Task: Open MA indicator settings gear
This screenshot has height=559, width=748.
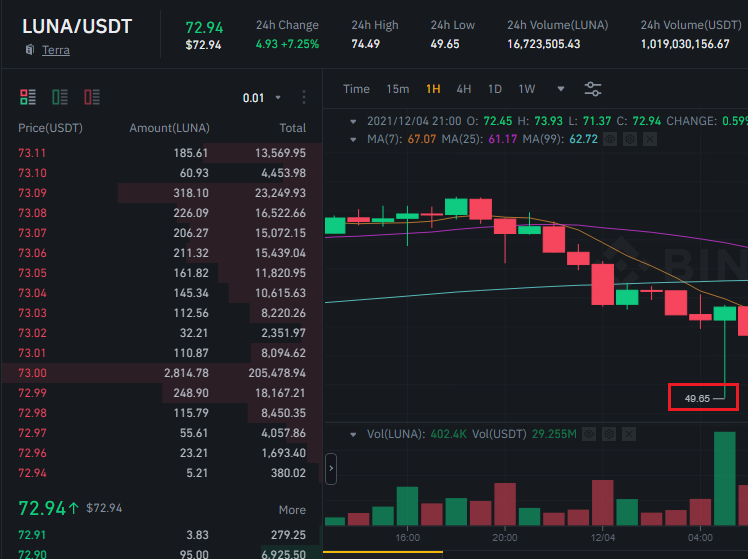Action: click(x=630, y=139)
